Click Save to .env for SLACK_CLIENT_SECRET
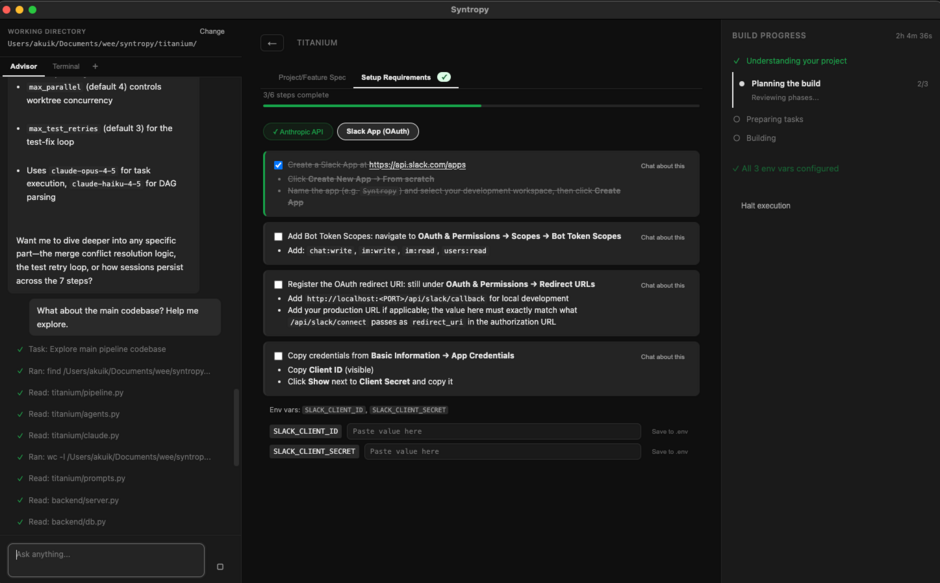Viewport: 940px width, 583px height. (x=670, y=452)
